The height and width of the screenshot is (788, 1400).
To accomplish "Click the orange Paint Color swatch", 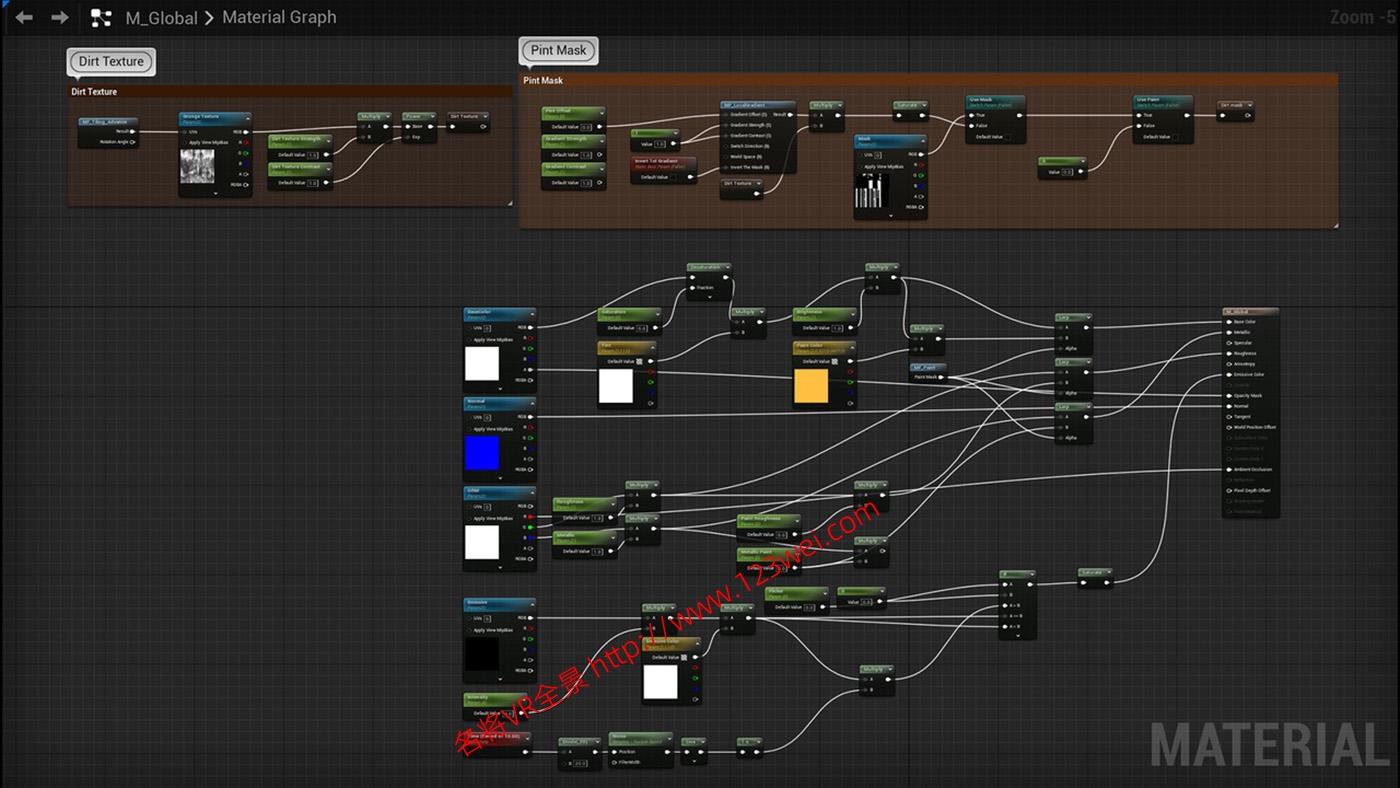I will (811, 386).
